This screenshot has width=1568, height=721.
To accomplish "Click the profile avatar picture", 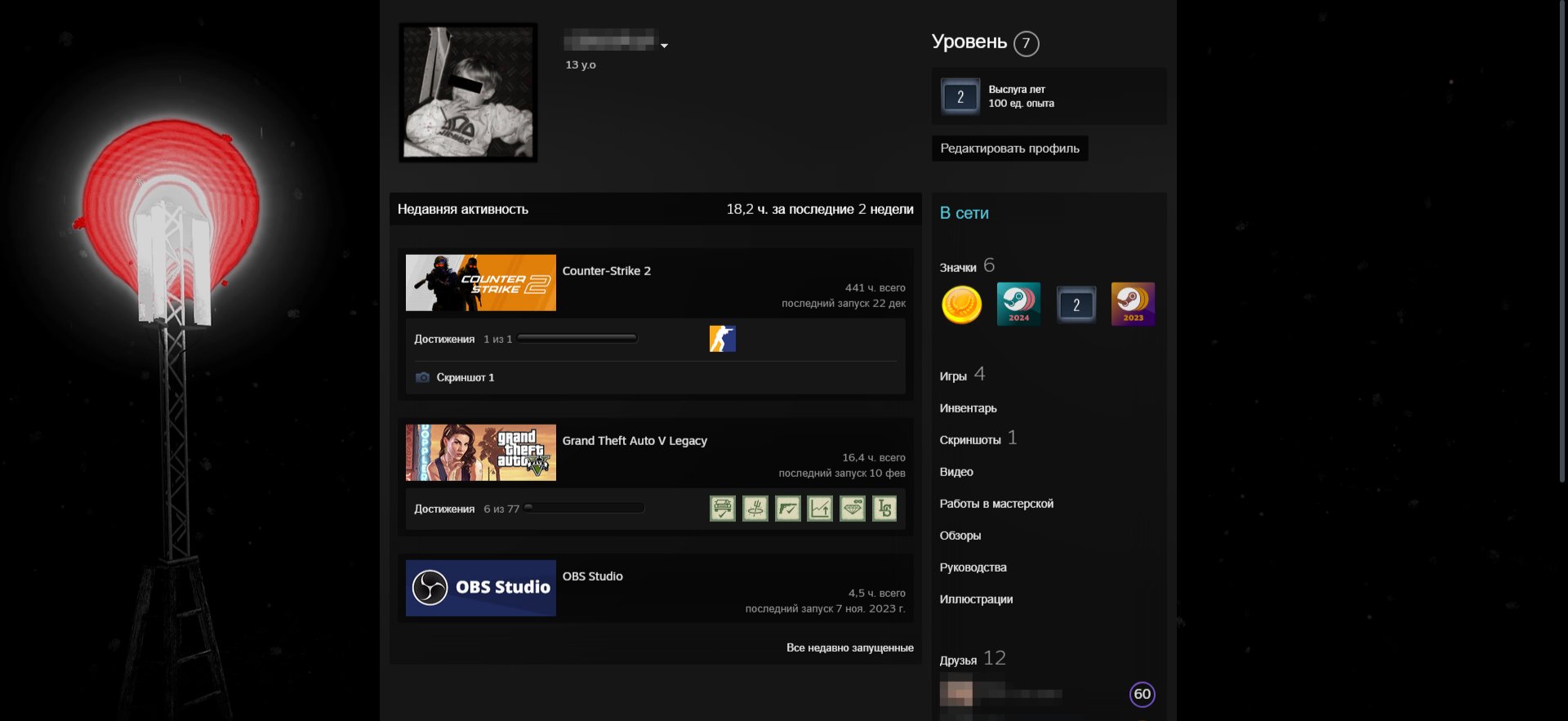I will coord(468,92).
